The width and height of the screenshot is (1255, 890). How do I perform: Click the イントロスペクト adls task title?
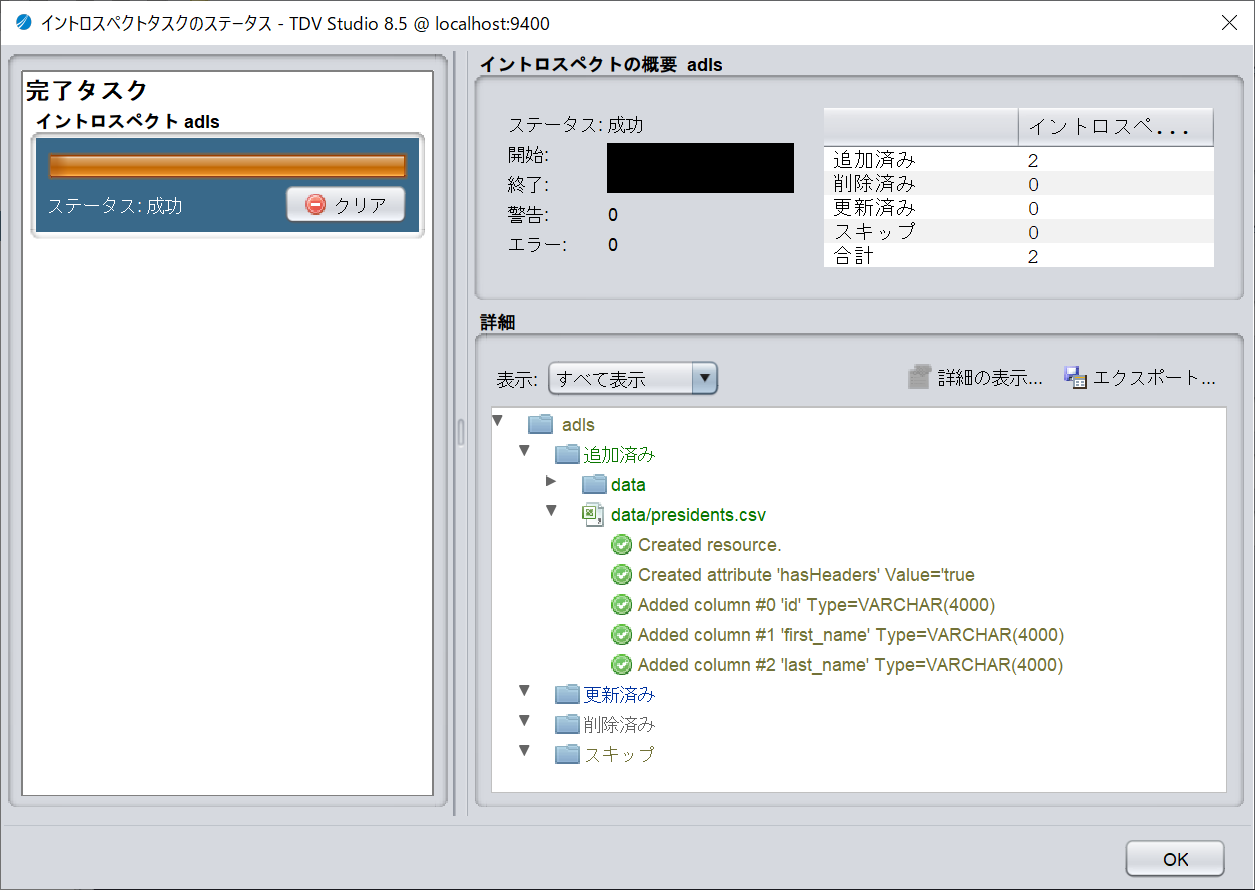128,122
